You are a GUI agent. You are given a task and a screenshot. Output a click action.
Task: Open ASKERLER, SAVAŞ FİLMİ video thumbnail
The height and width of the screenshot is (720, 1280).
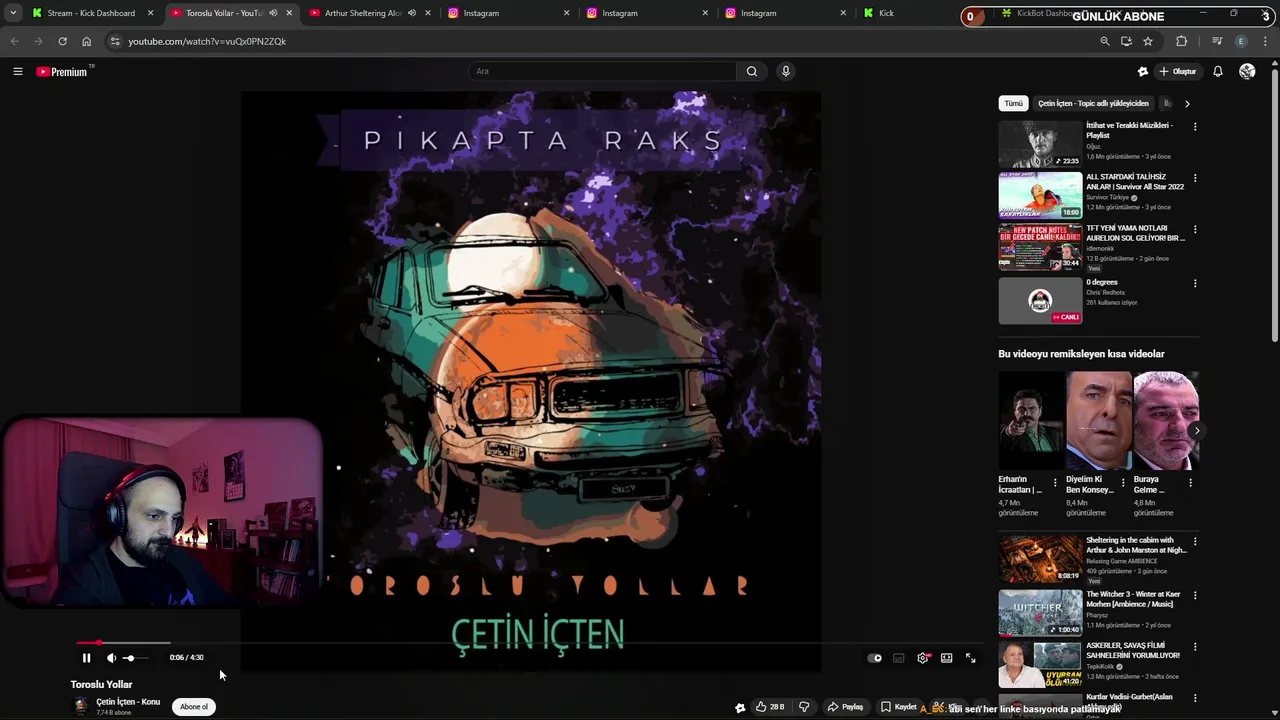pyautogui.click(x=1040, y=663)
